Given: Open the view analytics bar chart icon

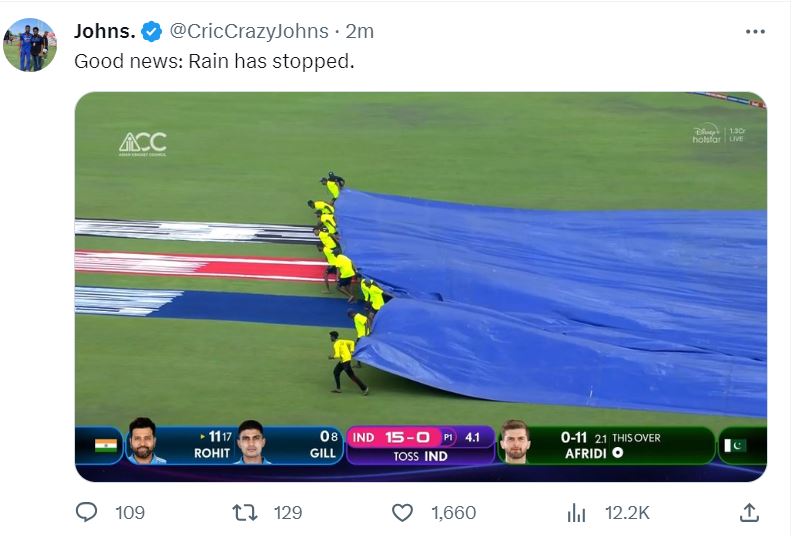Looking at the screenshot, I should (577, 513).
